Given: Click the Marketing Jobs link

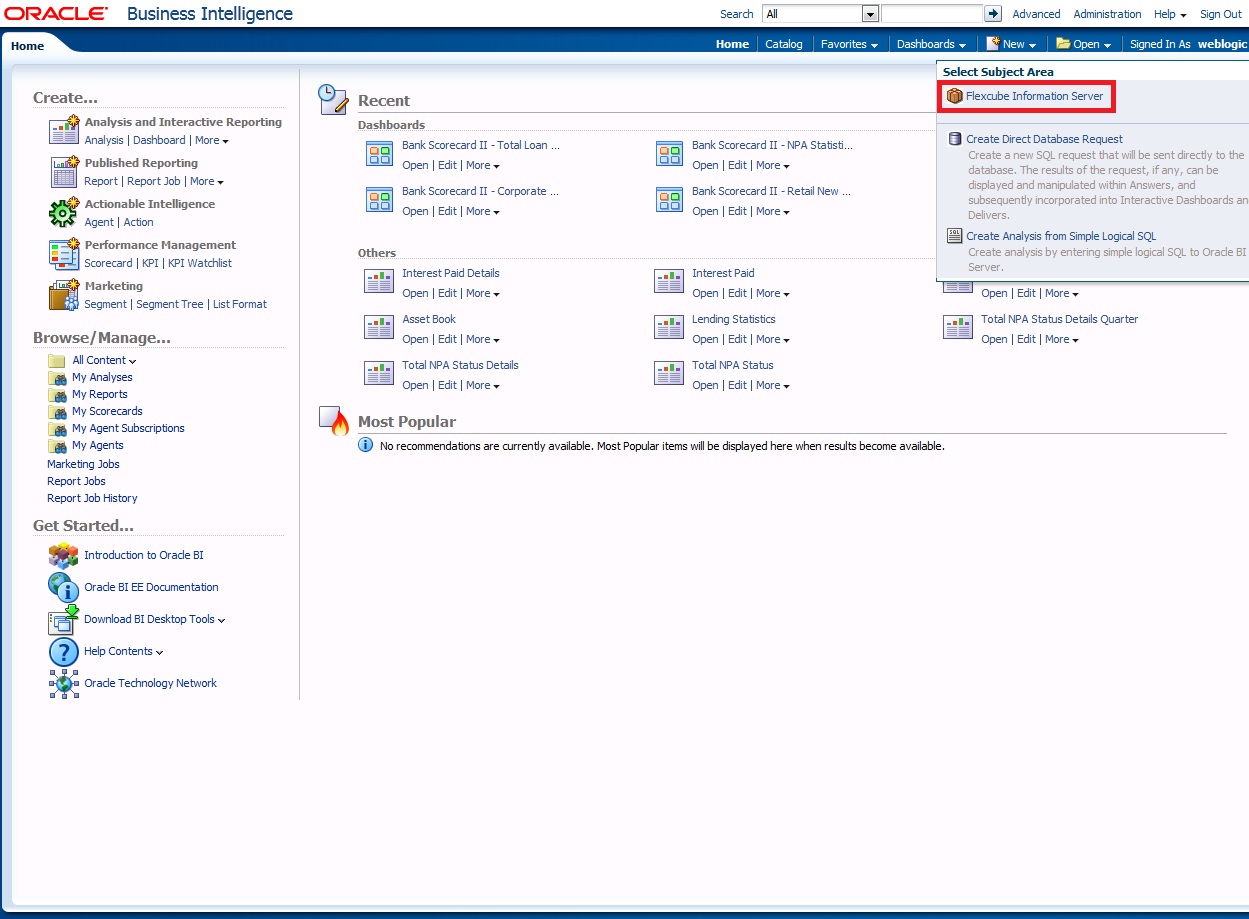Looking at the screenshot, I should [83, 464].
